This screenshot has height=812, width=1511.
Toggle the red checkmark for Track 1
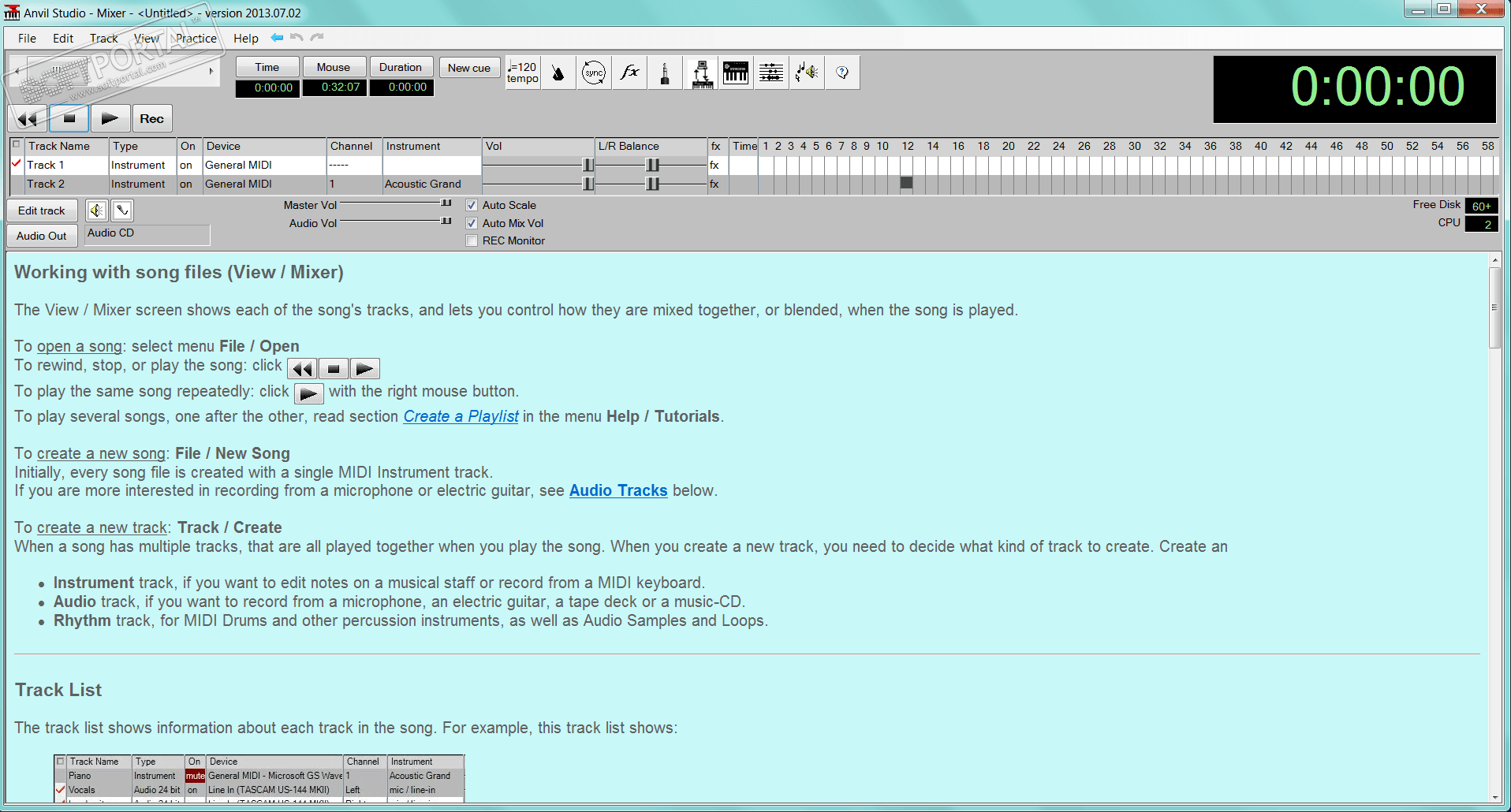[17, 164]
